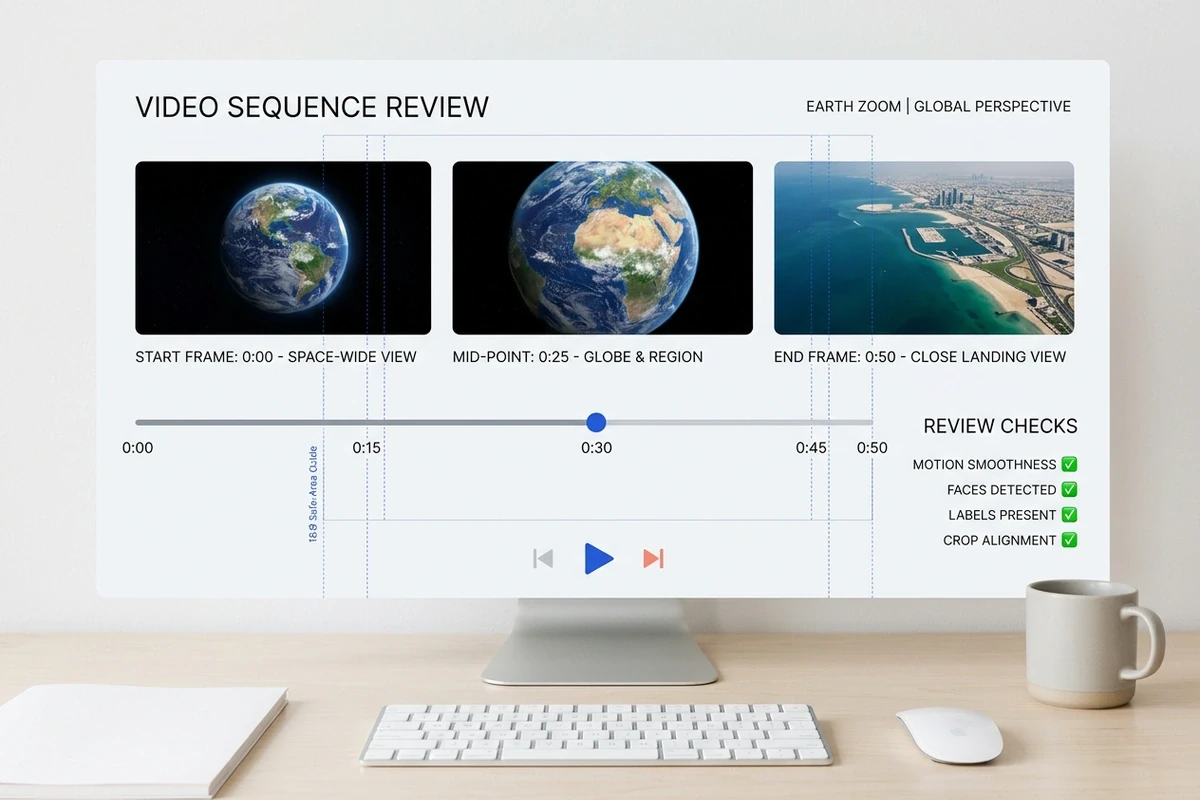This screenshot has height=800, width=1200.
Task: Jump to the 0:45 timeline marker
Action: click(x=811, y=448)
